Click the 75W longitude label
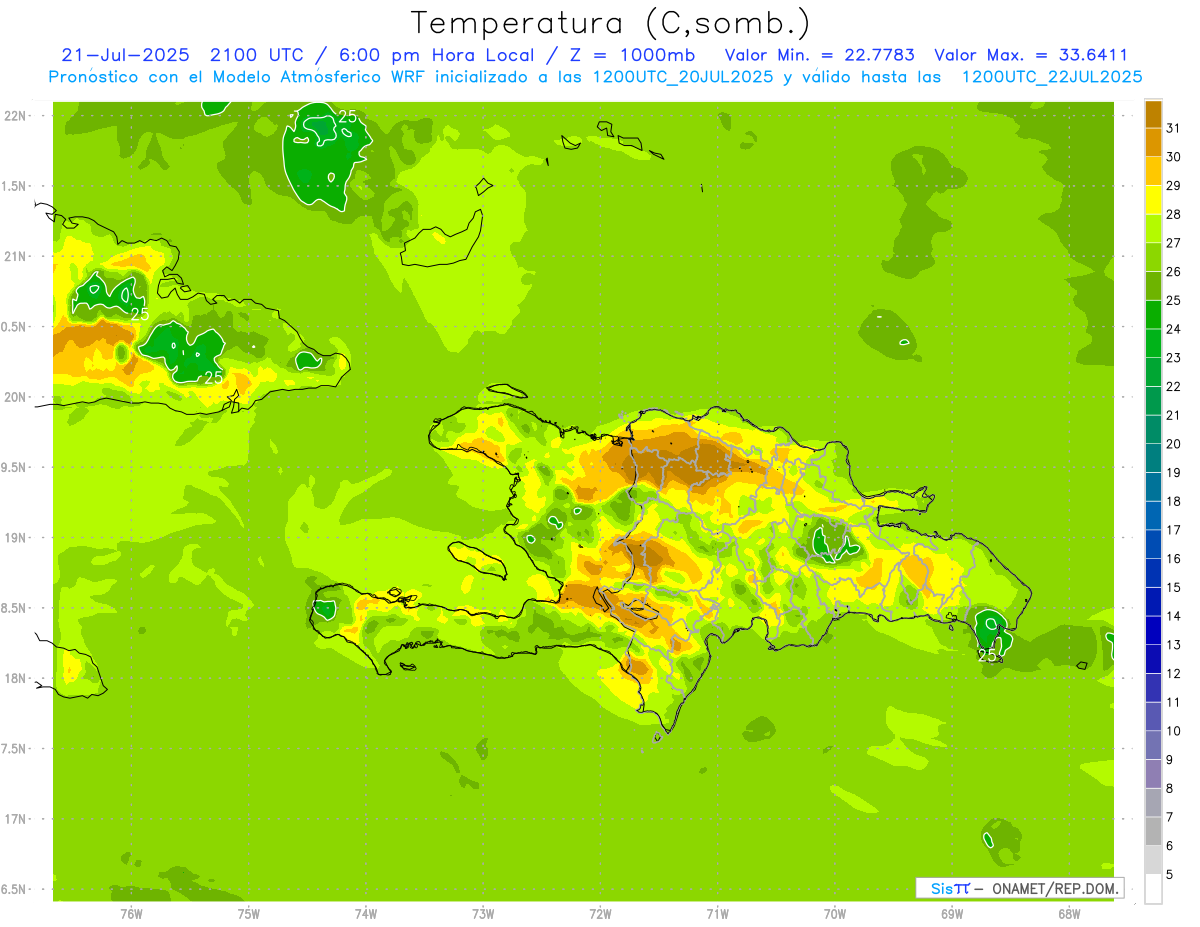 249,914
